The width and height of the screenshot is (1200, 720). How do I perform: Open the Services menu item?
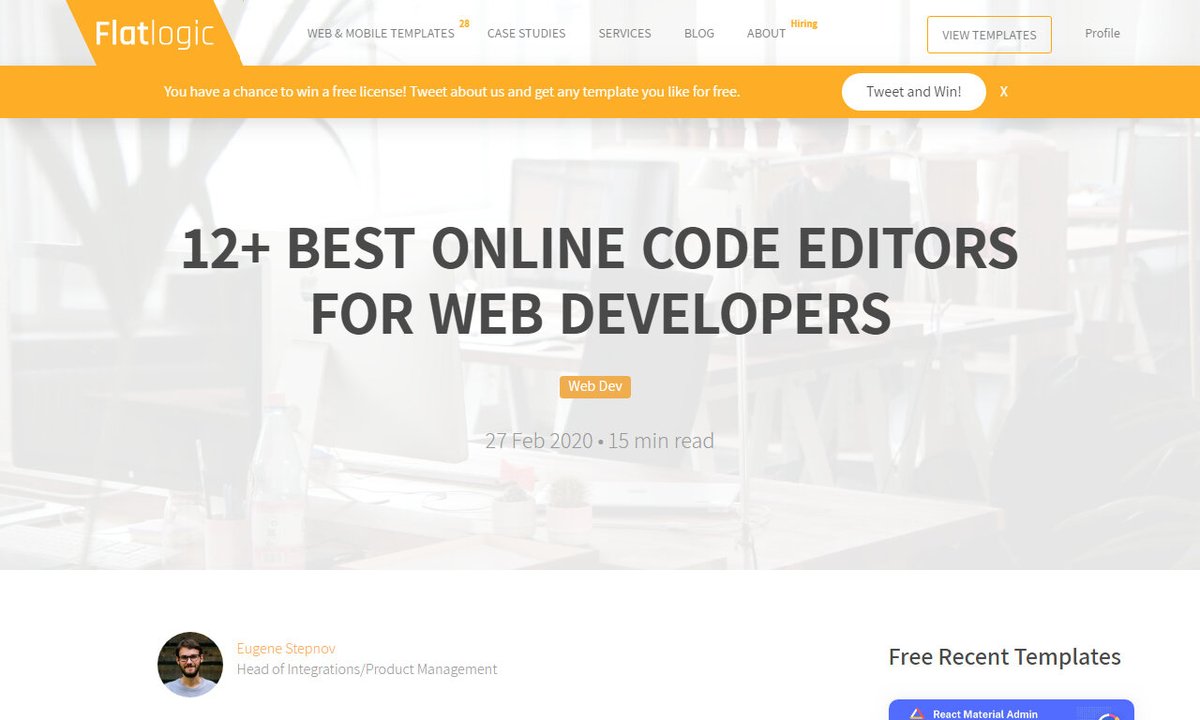pos(625,33)
